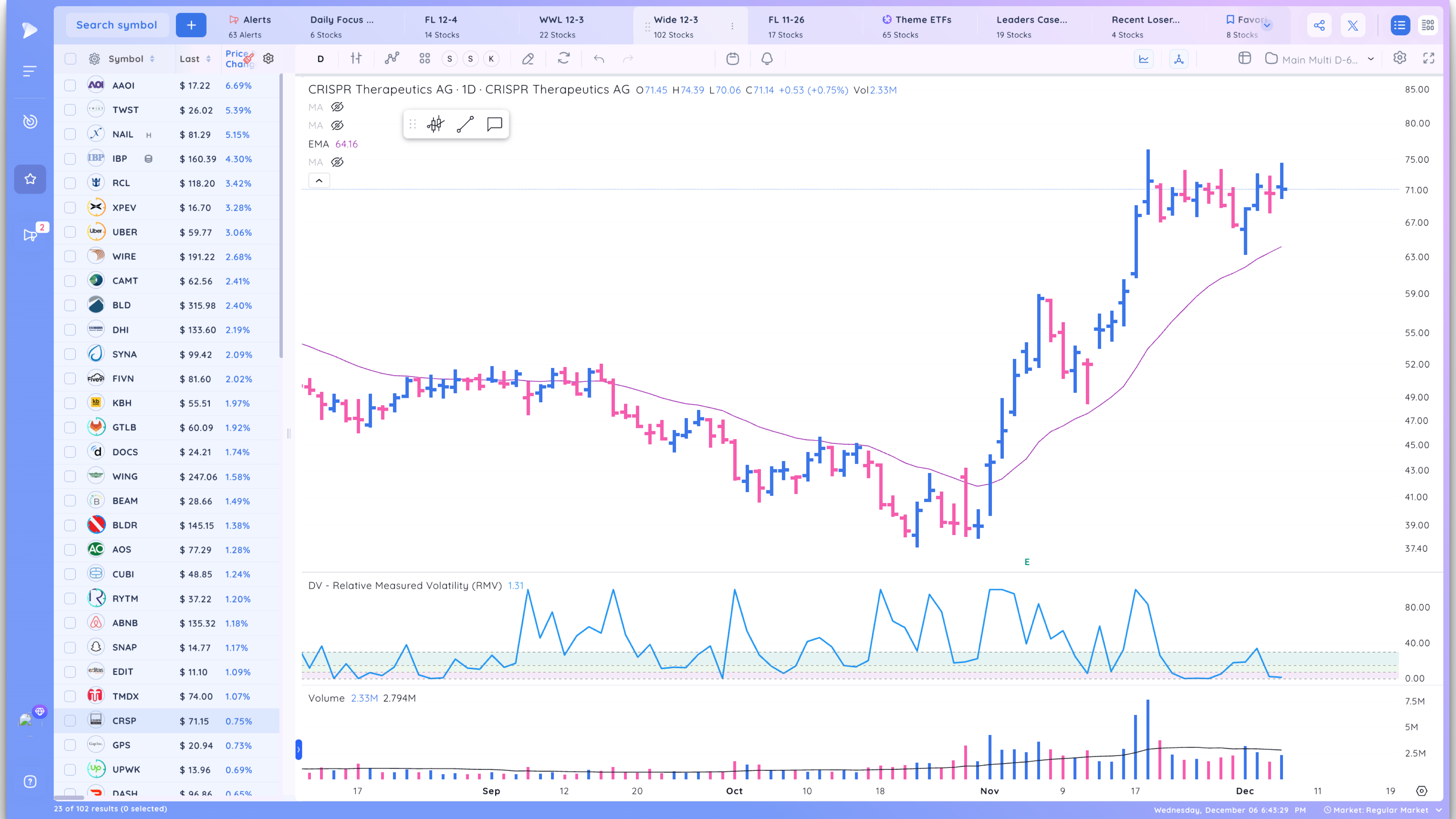Switch to Recent Losers watchlist tab

pyautogui.click(x=1145, y=27)
